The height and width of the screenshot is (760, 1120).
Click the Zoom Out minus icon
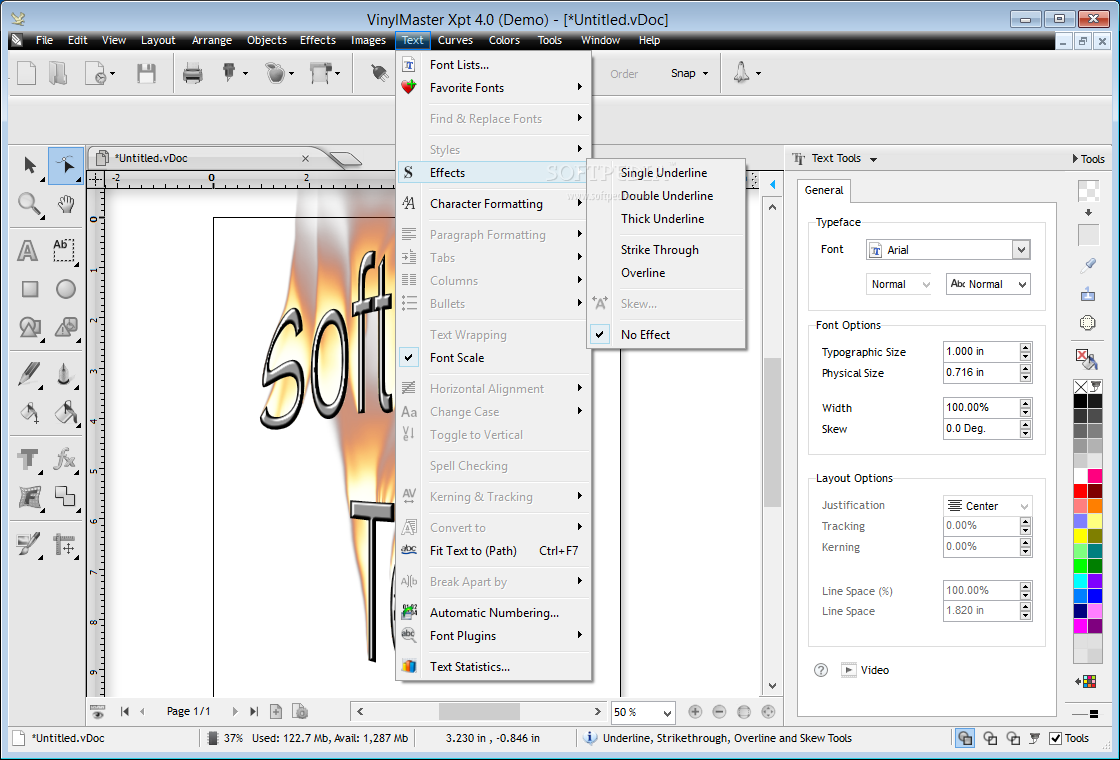[x=719, y=711]
